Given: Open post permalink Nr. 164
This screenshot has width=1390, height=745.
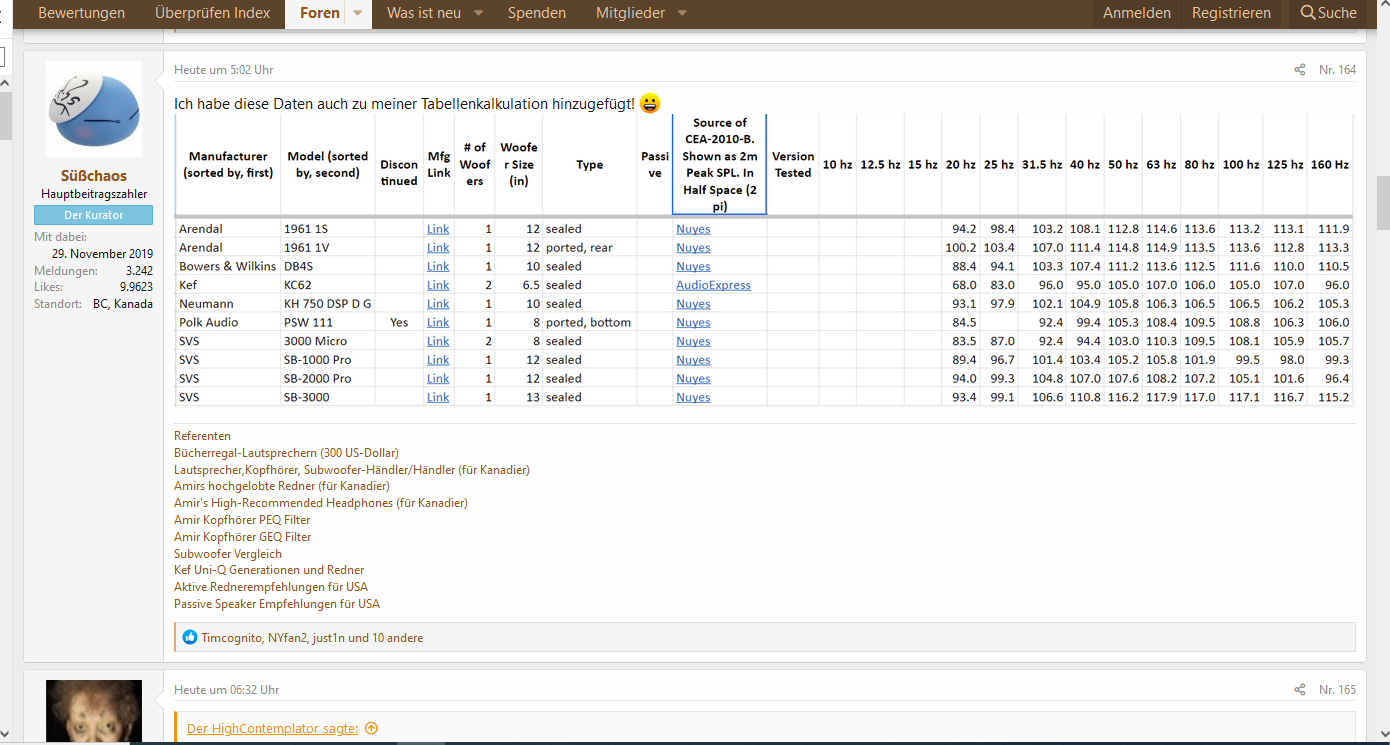Looking at the screenshot, I should coord(1337,70).
